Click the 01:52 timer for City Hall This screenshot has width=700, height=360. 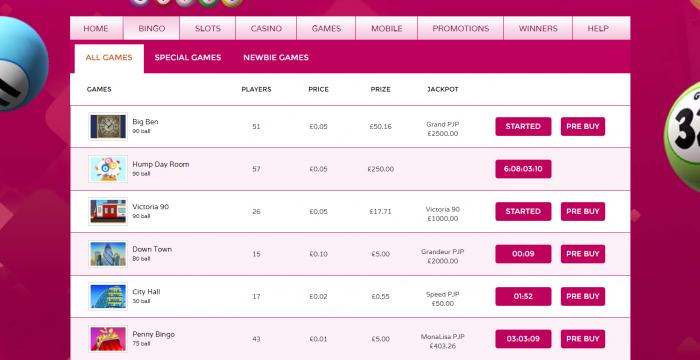[523, 296]
